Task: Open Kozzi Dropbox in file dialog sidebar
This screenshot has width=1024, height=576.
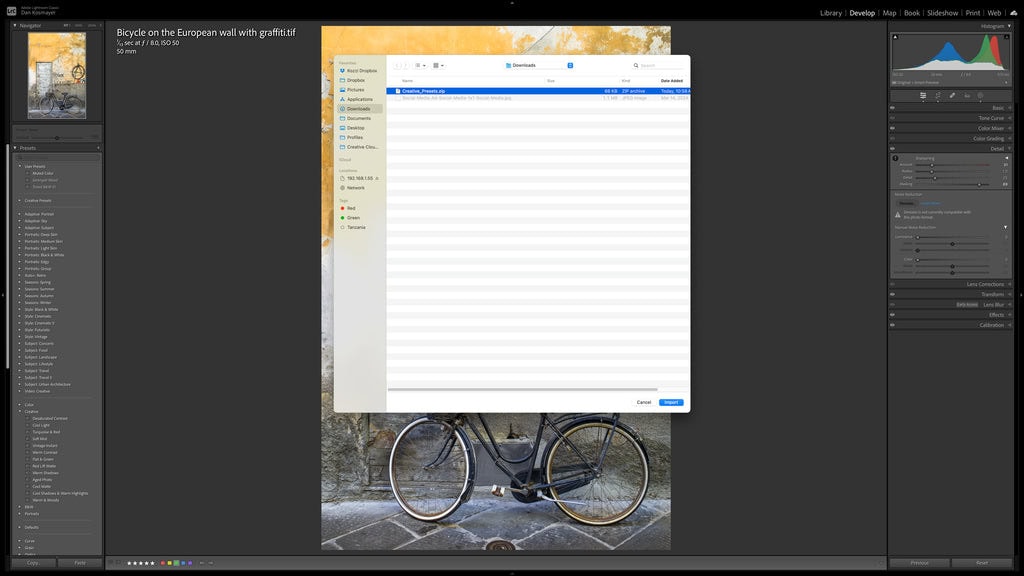Action: click(x=359, y=71)
